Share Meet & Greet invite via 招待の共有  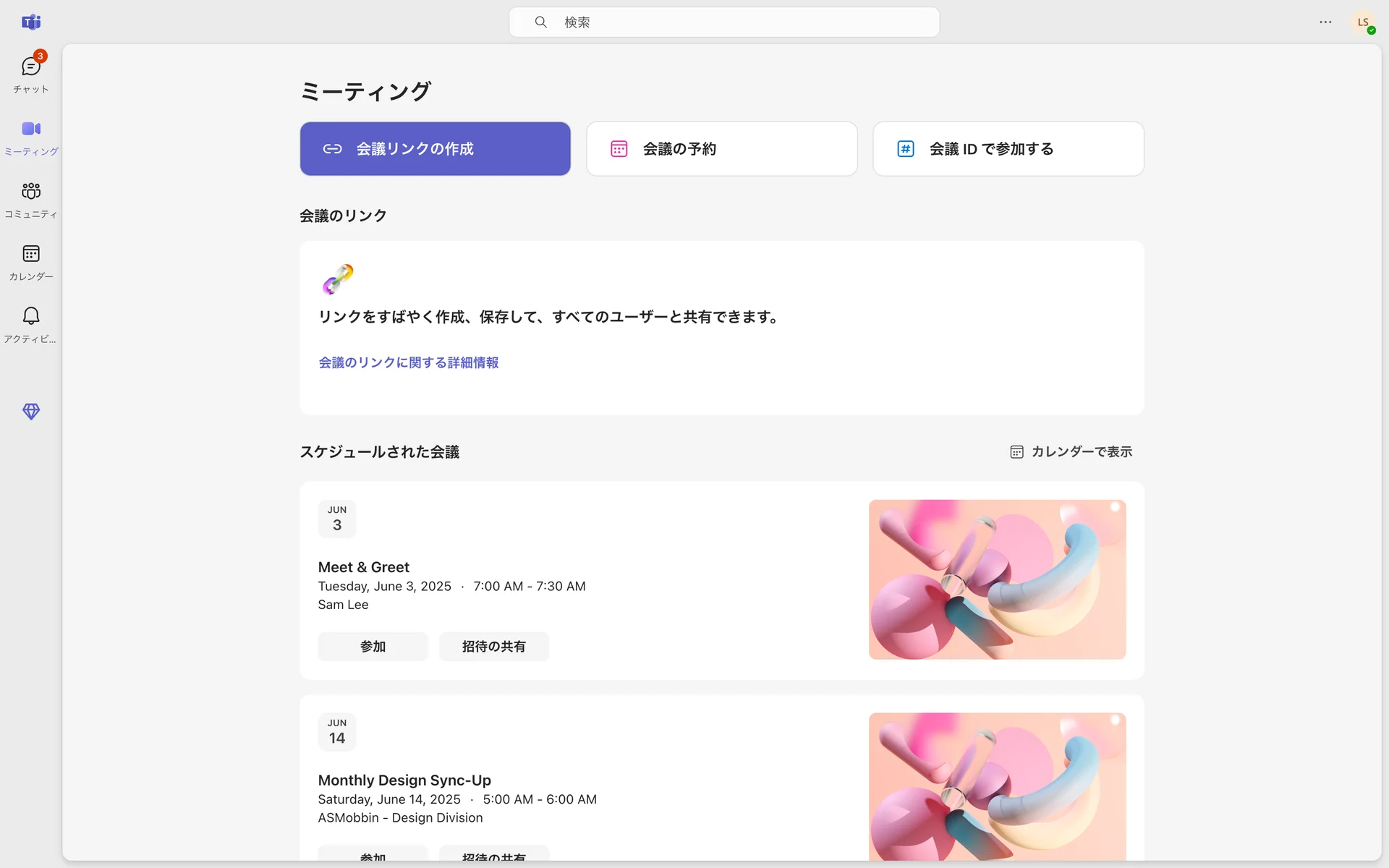click(493, 647)
